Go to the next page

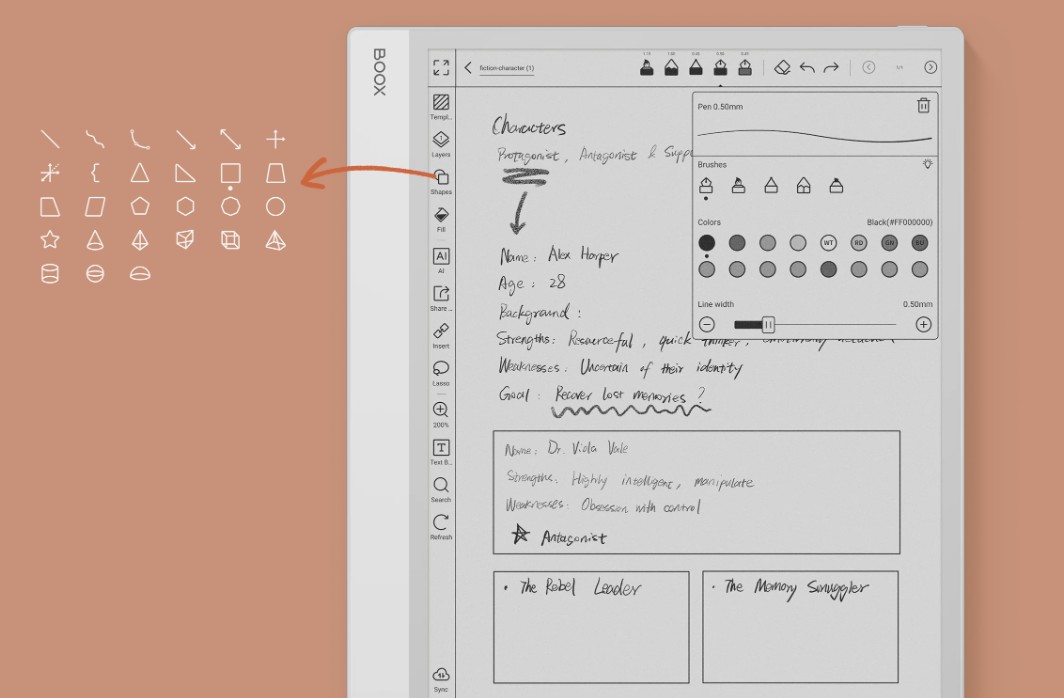coord(930,67)
